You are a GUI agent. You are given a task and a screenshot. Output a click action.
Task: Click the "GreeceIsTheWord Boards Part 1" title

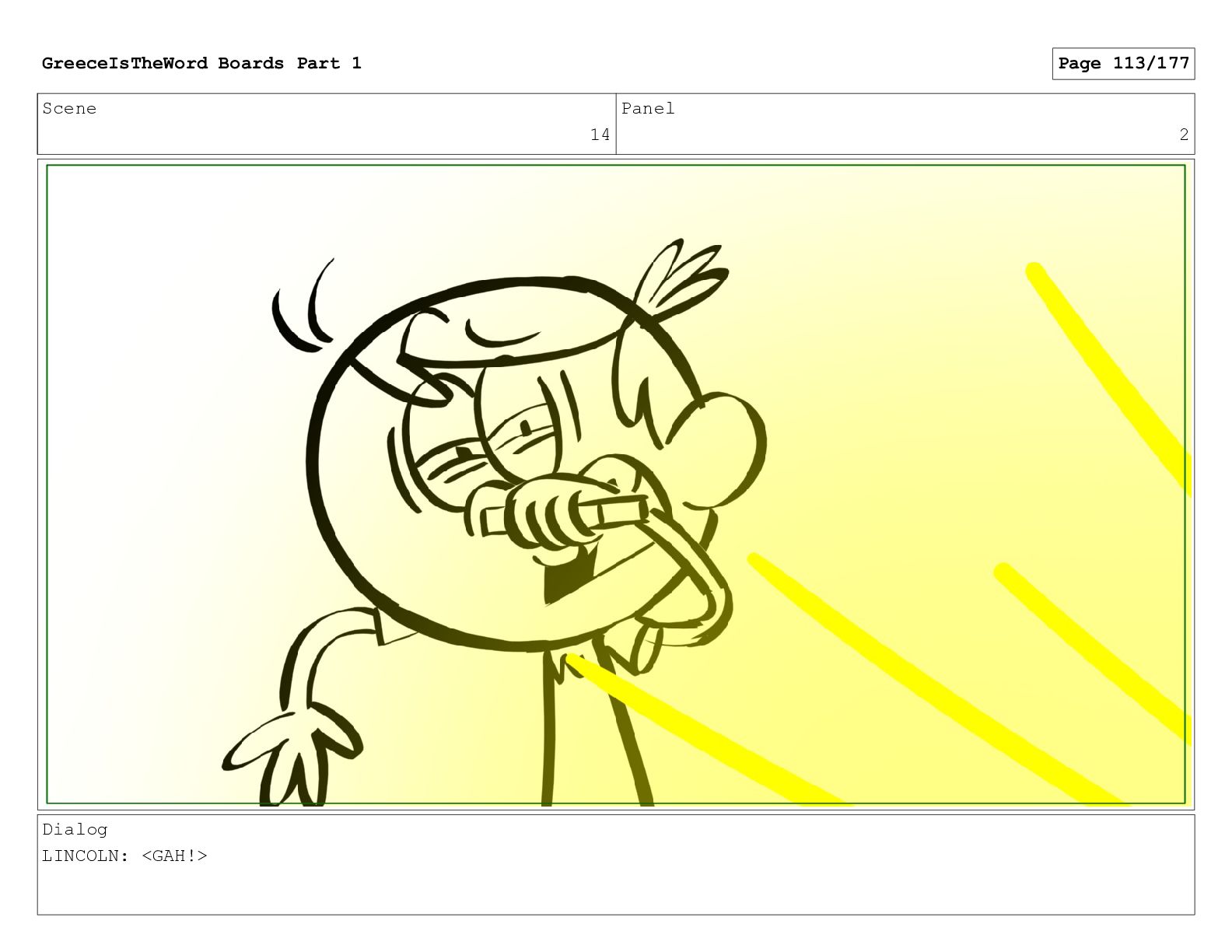(201, 63)
